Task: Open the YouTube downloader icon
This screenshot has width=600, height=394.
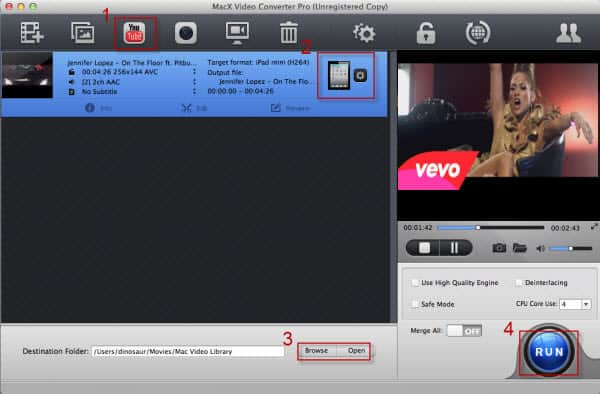Action: click(134, 33)
